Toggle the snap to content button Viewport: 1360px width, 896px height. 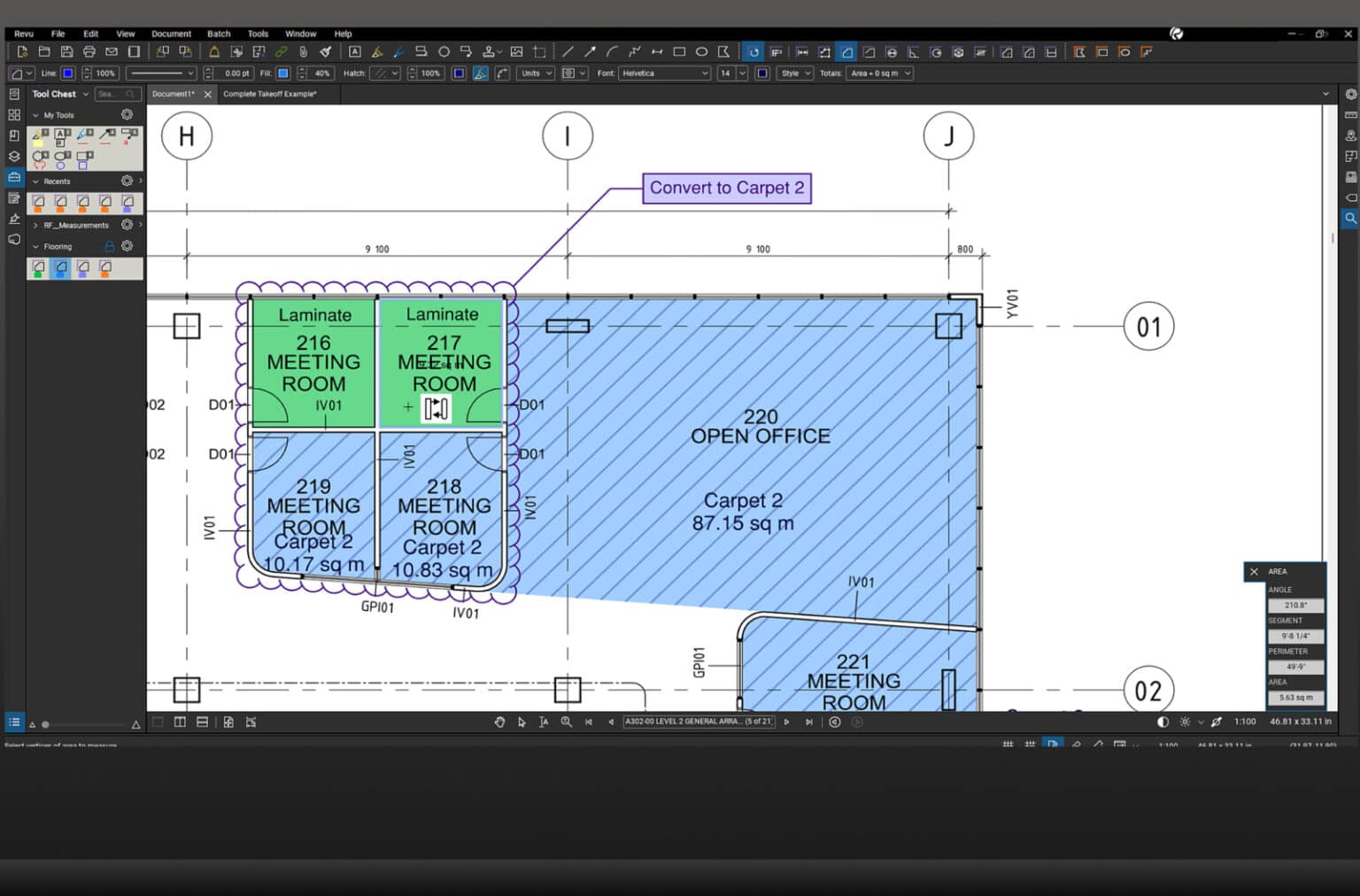1053,745
